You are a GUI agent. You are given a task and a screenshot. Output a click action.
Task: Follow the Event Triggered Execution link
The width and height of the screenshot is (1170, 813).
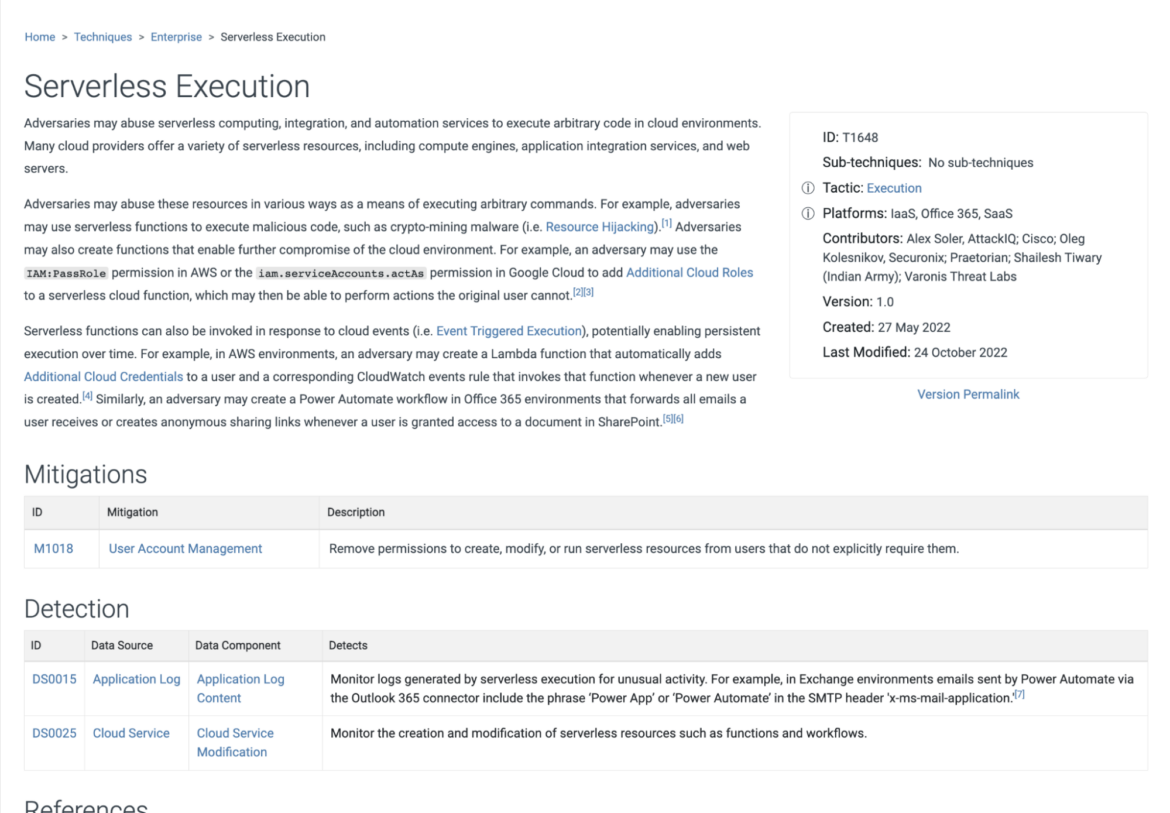click(x=509, y=331)
